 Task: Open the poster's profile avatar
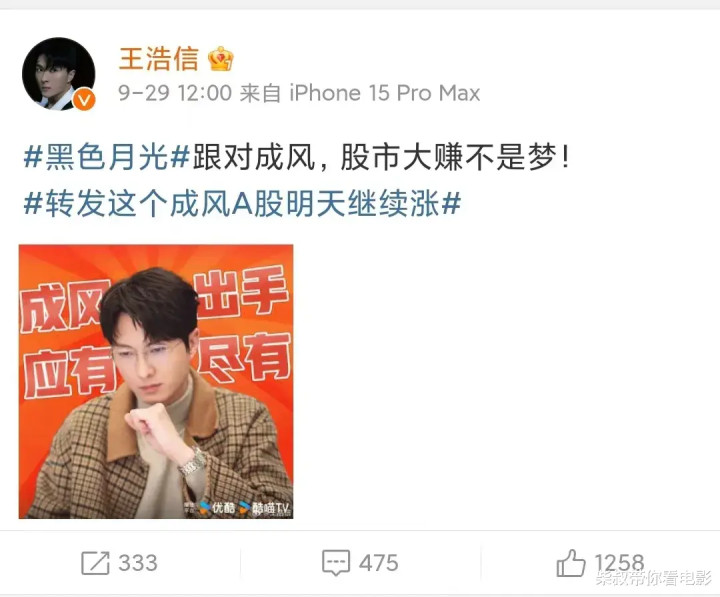coord(58,74)
